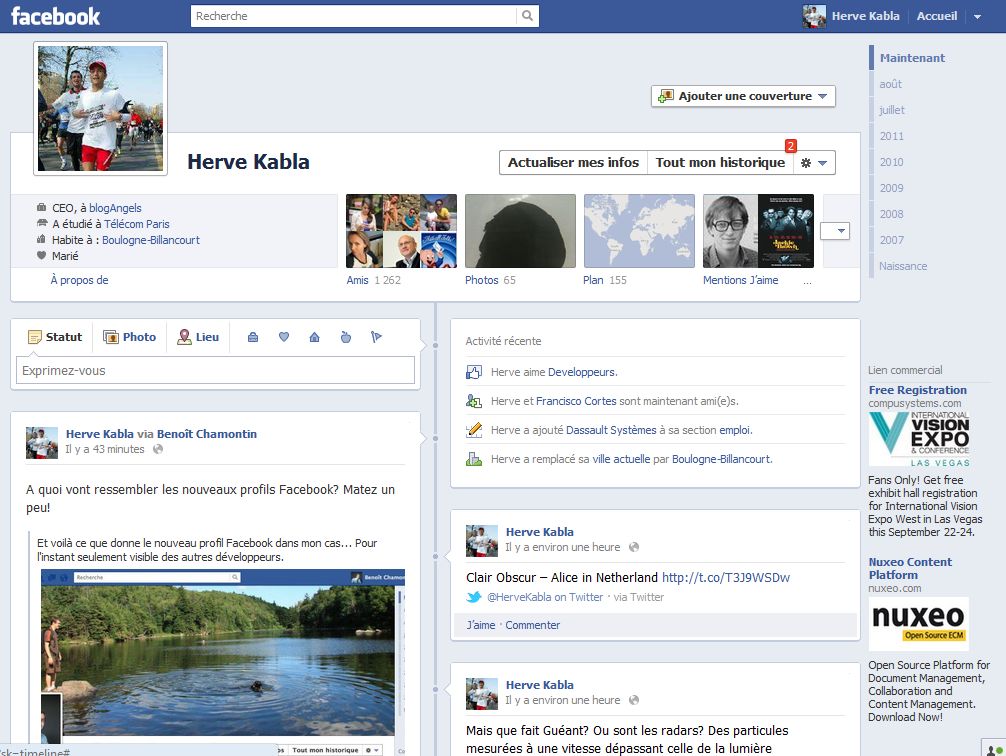This screenshot has width=1006, height=756.
Task: Open the Plan map thumbnail
Action: pyautogui.click(x=639, y=231)
